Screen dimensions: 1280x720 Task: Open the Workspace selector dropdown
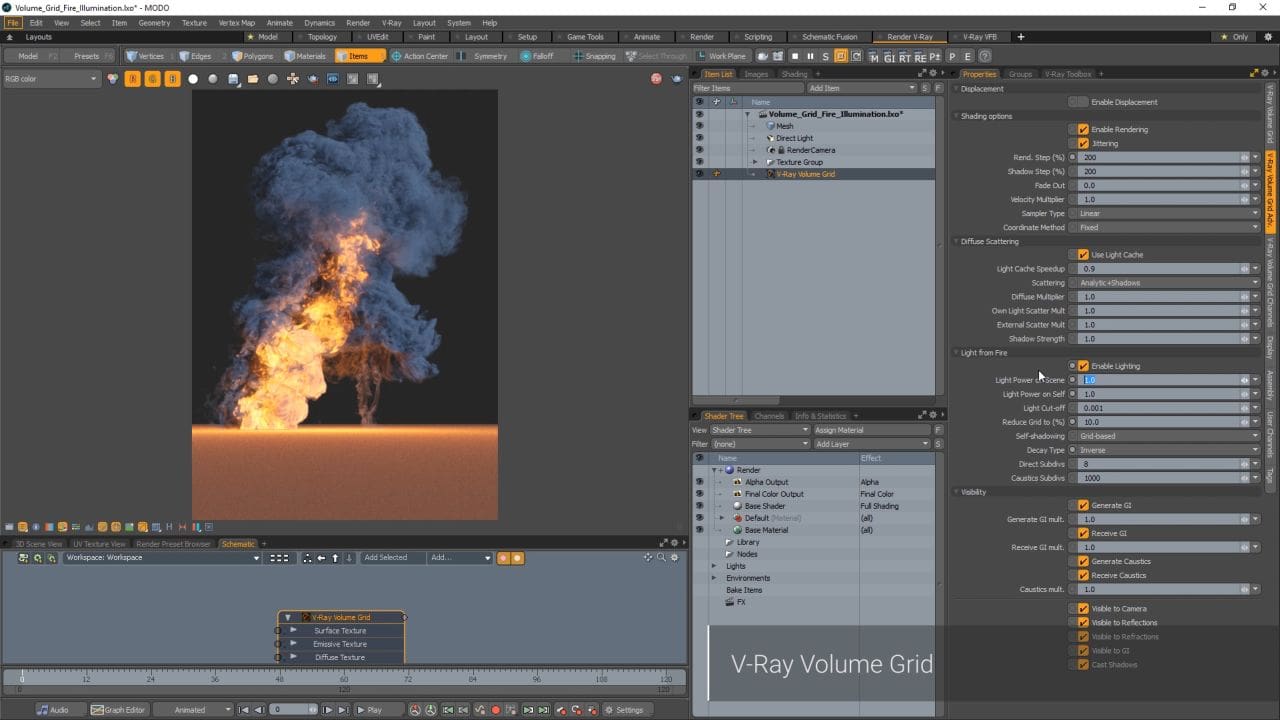pyautogui.click(x=162, y=558)
